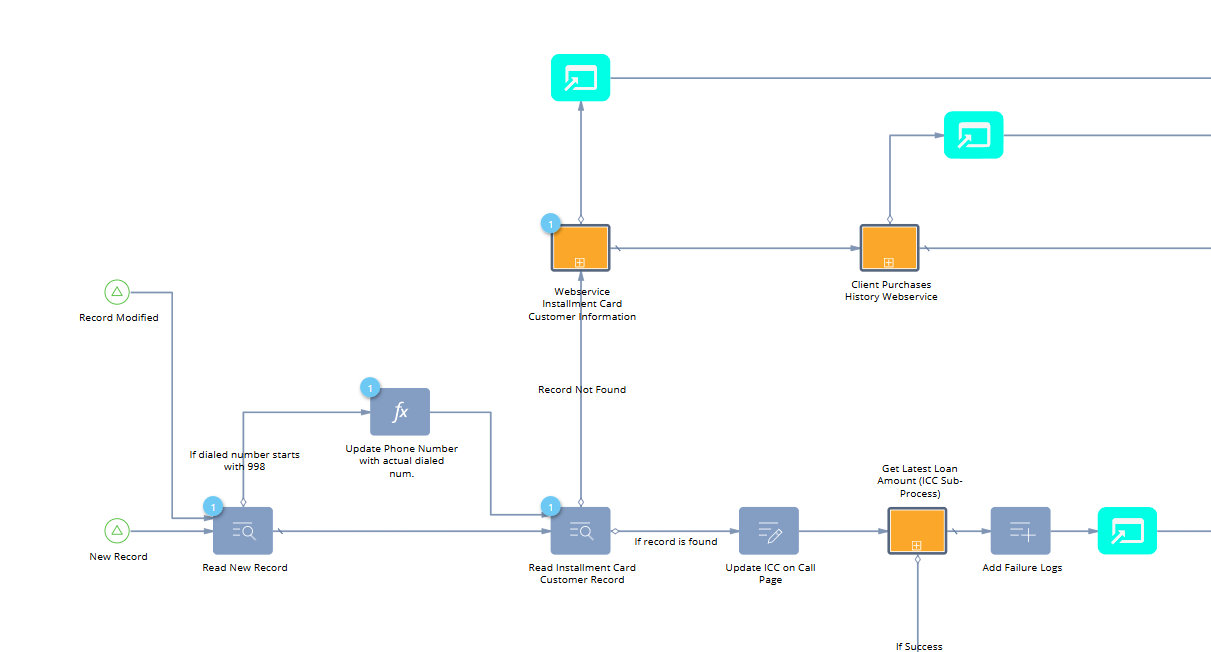Image resolution: width=1211 pixels, height=652 pixels.
Task: Open Webservice Installment Card Customer Information sub-process
Action: [x=581, y=248]
